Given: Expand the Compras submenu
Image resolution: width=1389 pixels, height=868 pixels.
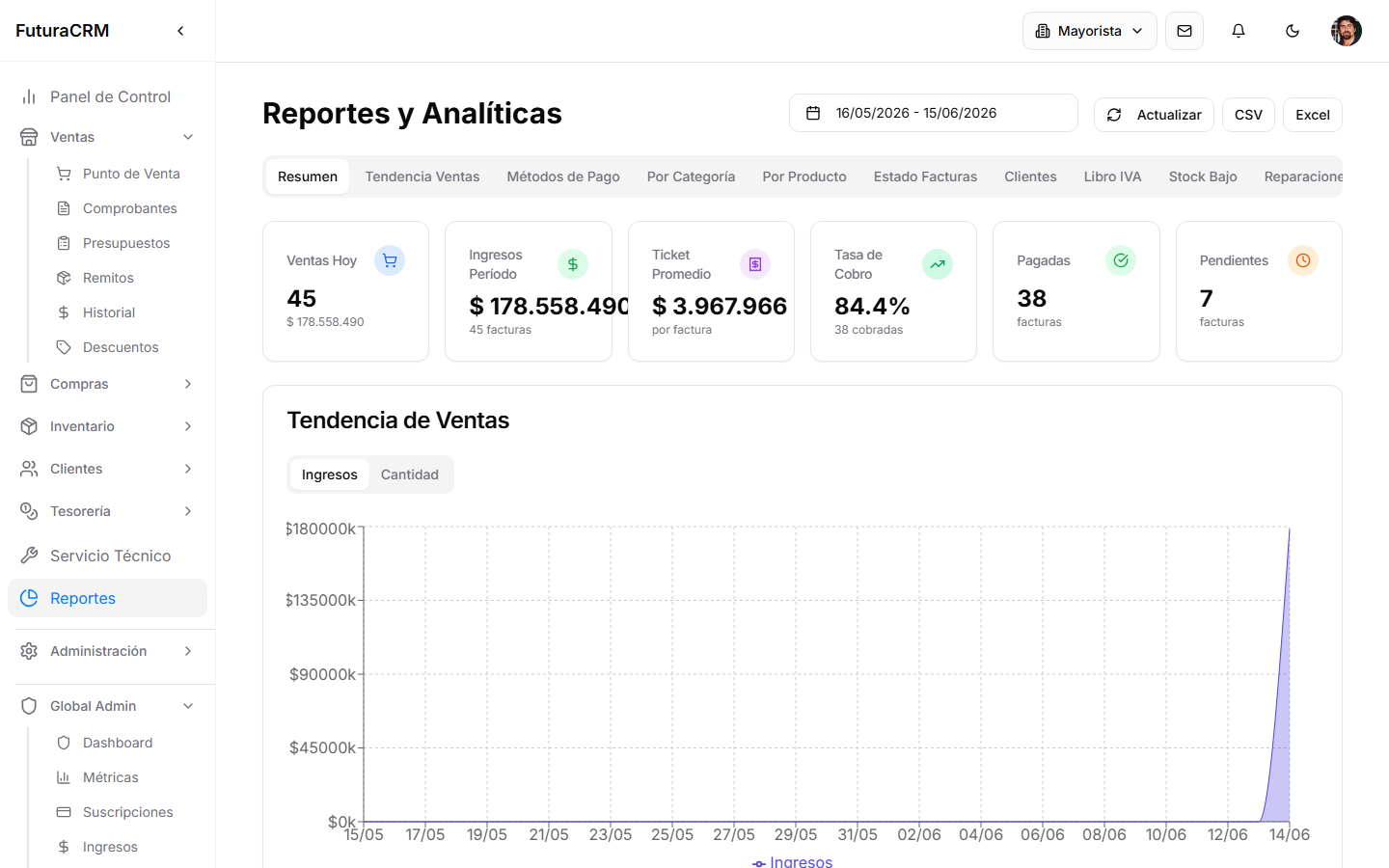Looking at the screenshot, I should point(188,384).
